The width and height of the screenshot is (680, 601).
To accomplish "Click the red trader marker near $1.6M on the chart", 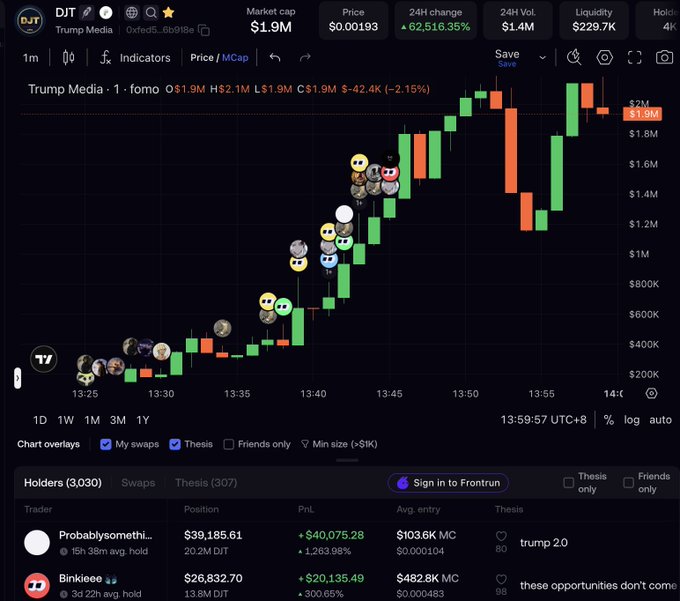I will (x=390, y=173).
